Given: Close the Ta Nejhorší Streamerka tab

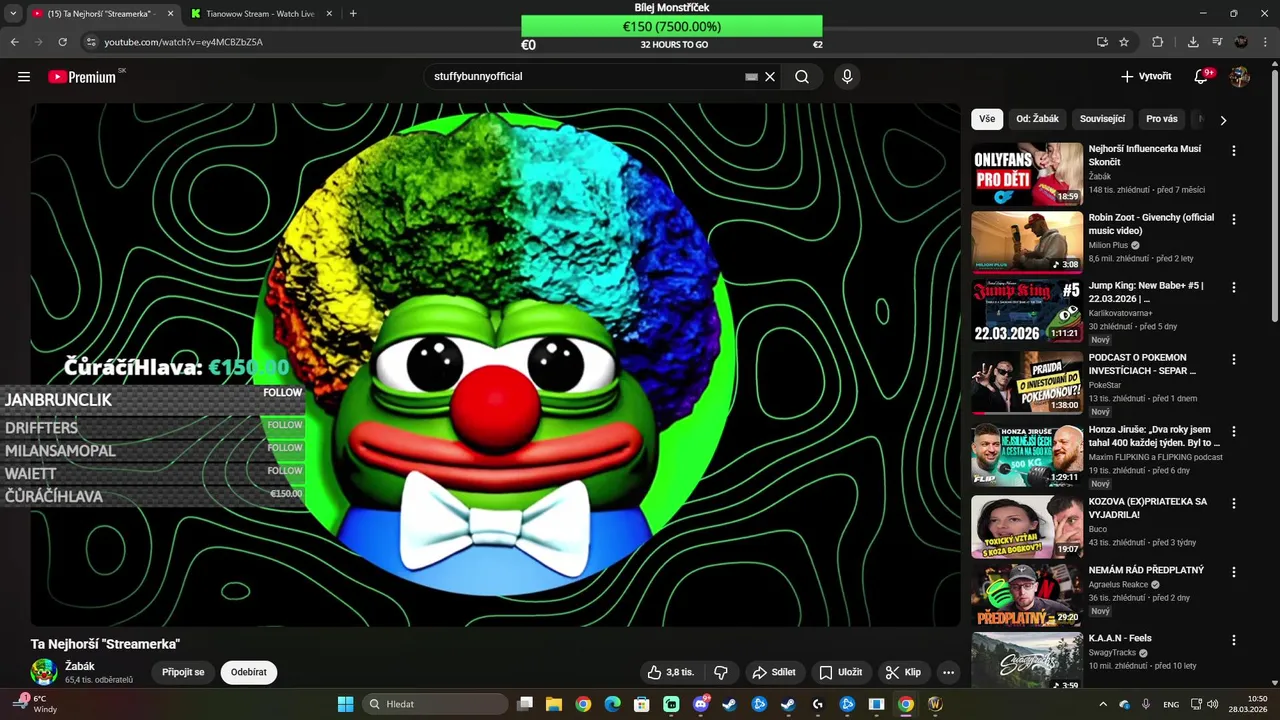Looking at the screenshot, I should tap(170, 14).
